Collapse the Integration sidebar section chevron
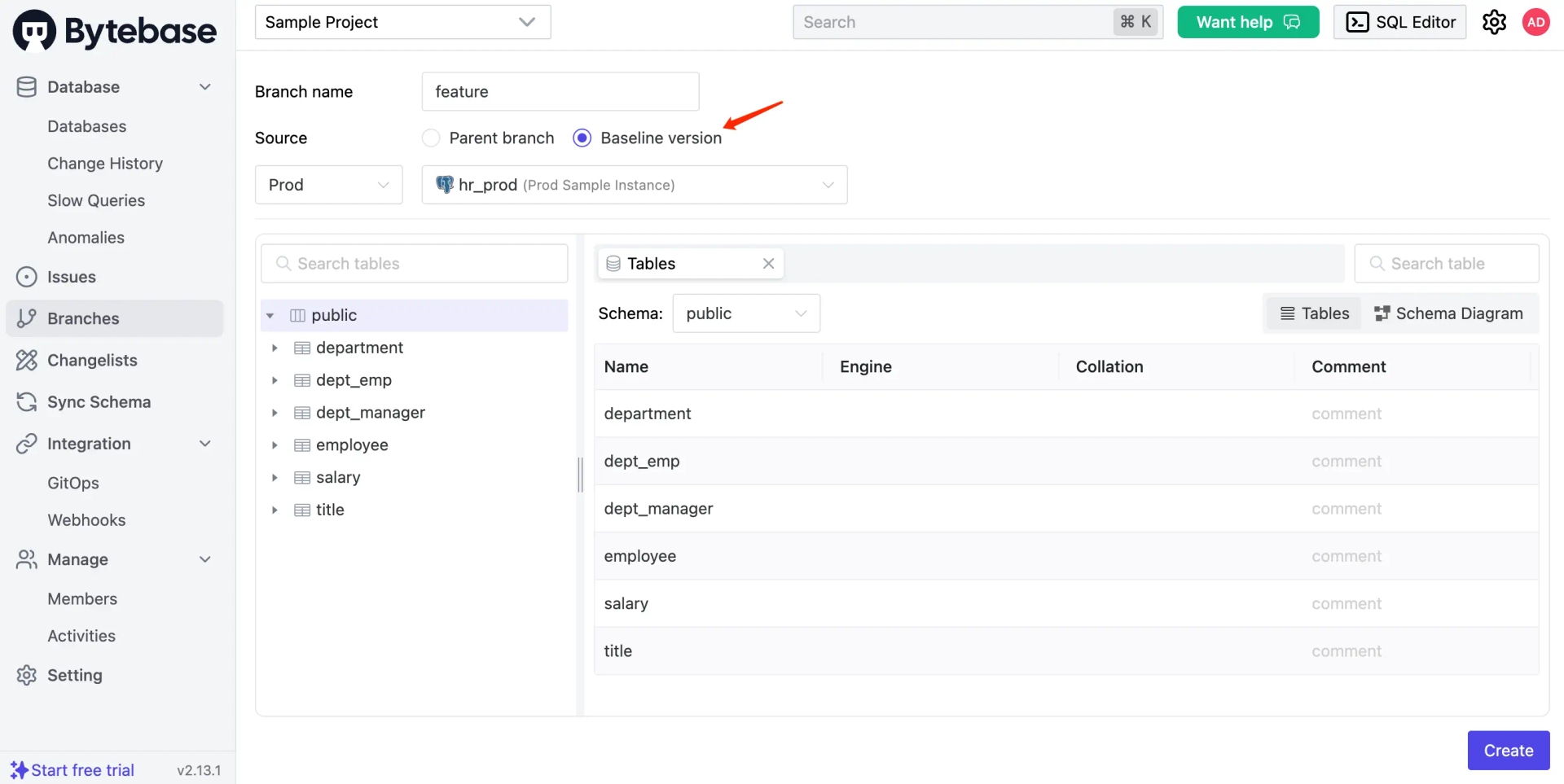The width and height of the screenshot is (1564, 784). point(205,444)
